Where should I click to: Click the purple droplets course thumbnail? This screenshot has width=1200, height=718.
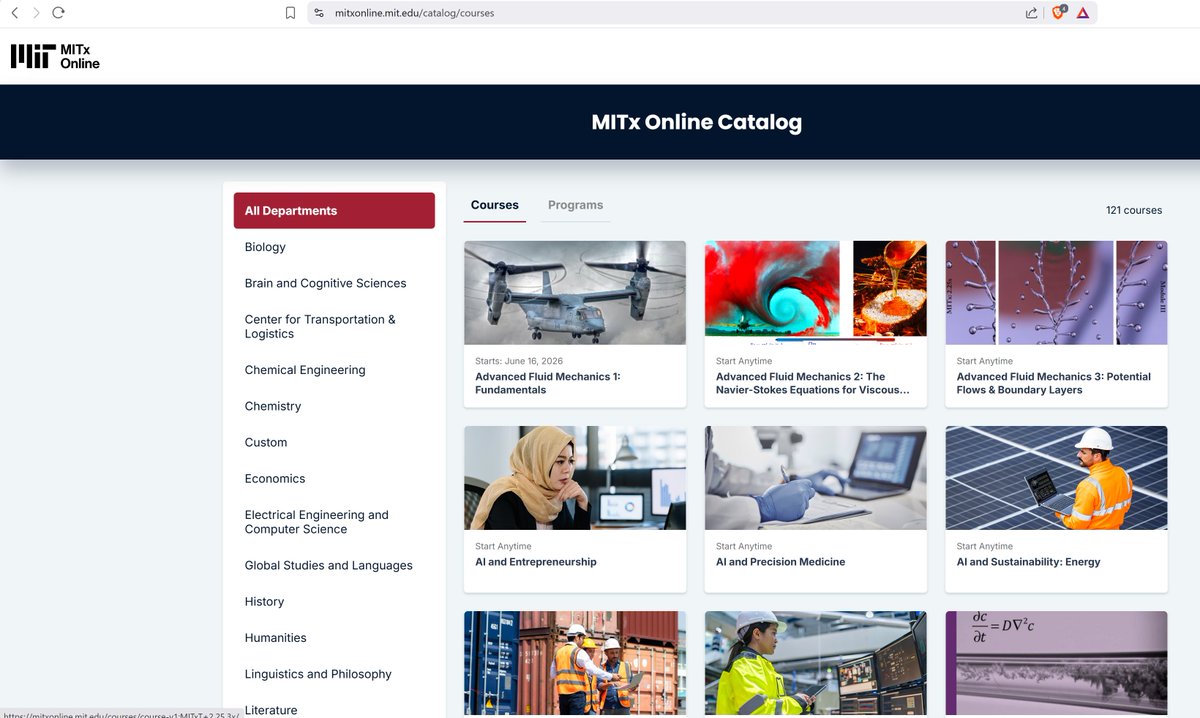point(1056,293)
